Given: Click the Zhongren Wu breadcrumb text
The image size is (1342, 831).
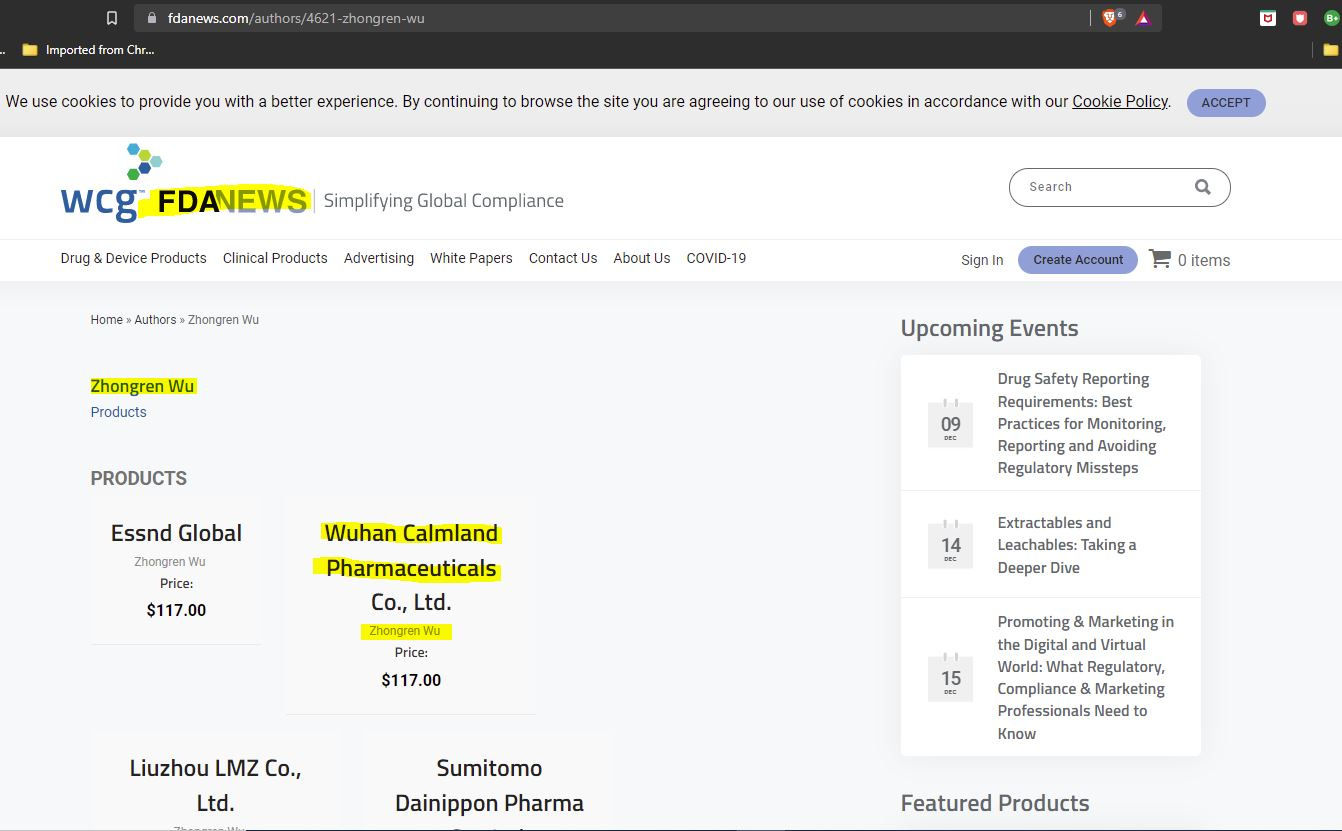Looking at the screenshot, I should coord(223,320).
